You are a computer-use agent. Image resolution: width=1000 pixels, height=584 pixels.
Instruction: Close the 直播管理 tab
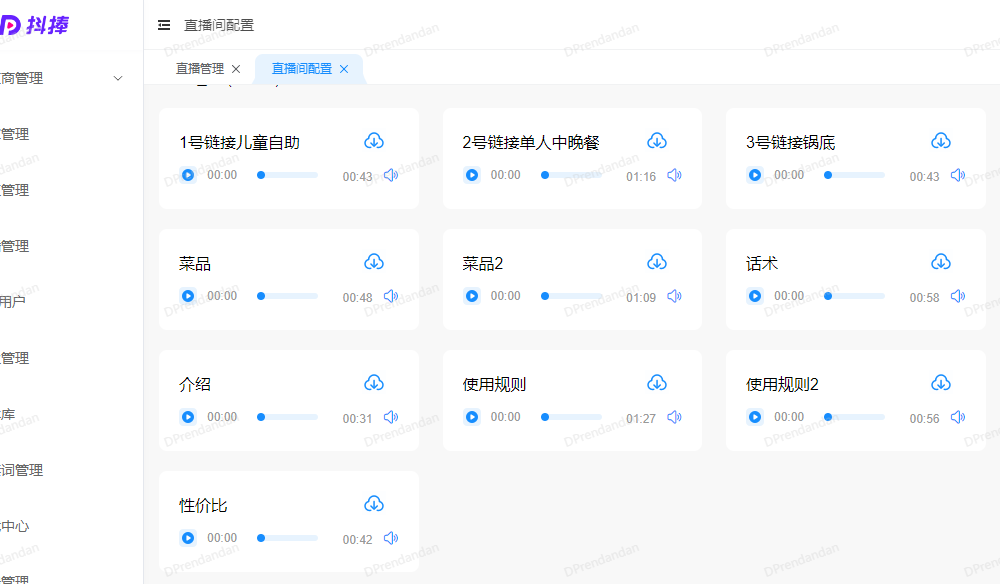[236, 69]
